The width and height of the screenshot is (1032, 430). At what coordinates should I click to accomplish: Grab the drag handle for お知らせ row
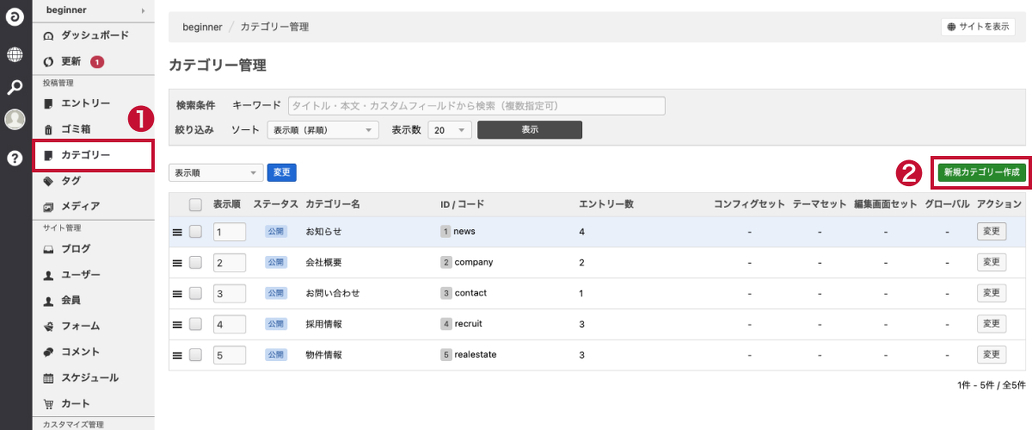(x=177, y=232)
